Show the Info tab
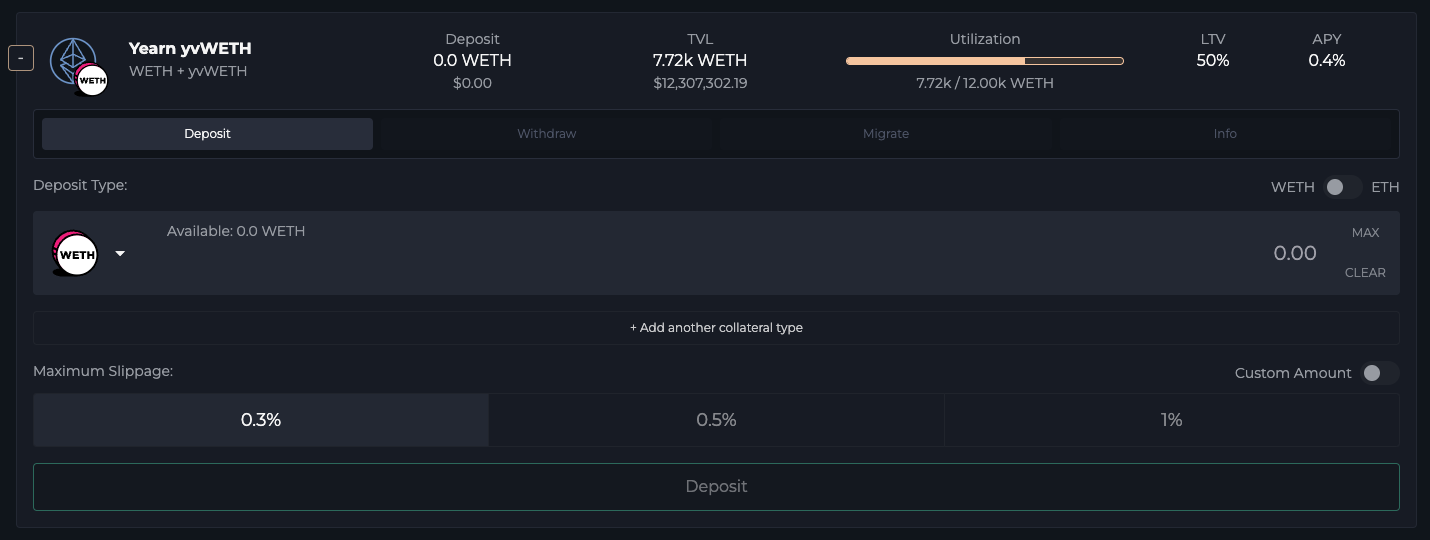Viewport: 1430px width, 540px height. (x=1224, y=134)
